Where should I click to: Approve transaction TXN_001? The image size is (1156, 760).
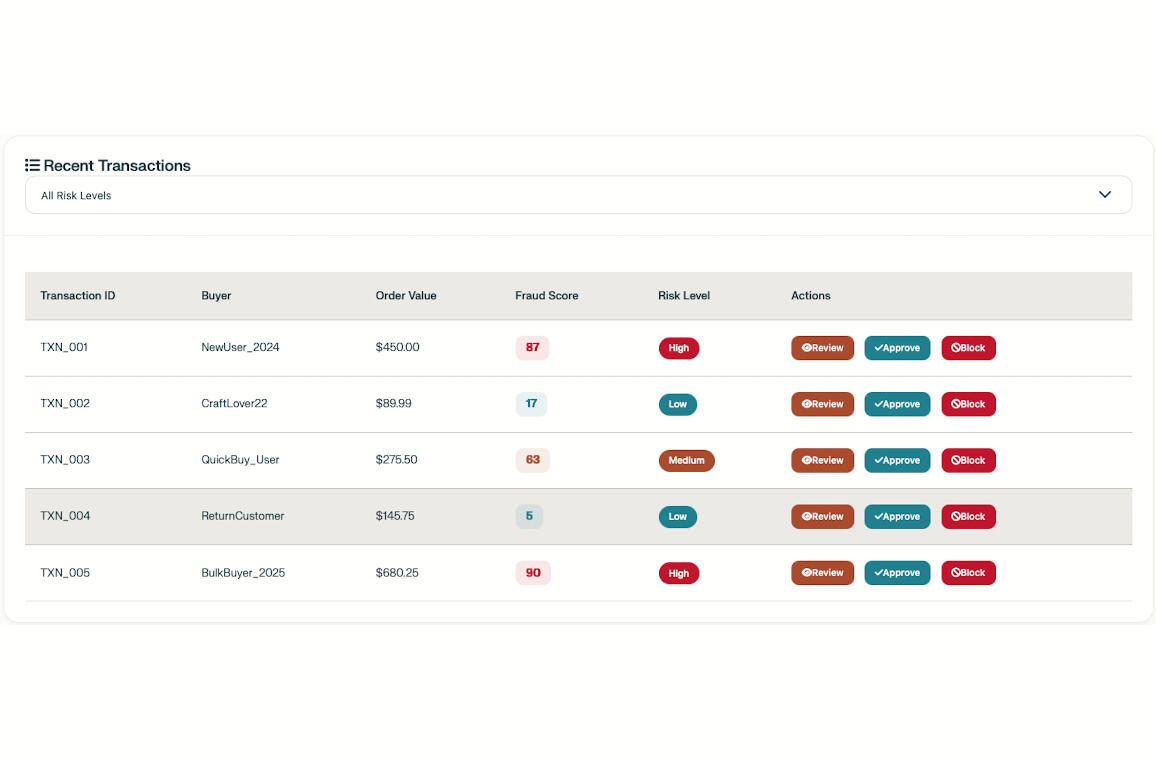pos(896,348)
